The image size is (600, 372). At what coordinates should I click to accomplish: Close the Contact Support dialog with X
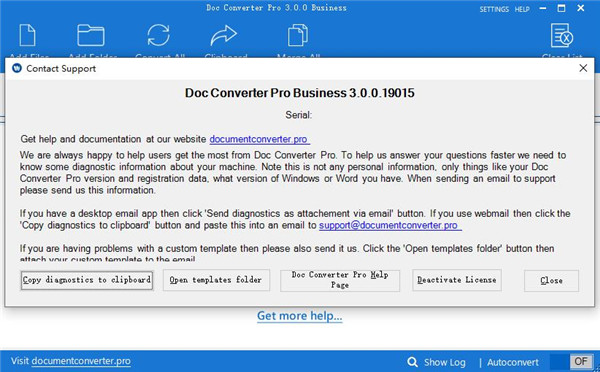click(x=583, y=68)
